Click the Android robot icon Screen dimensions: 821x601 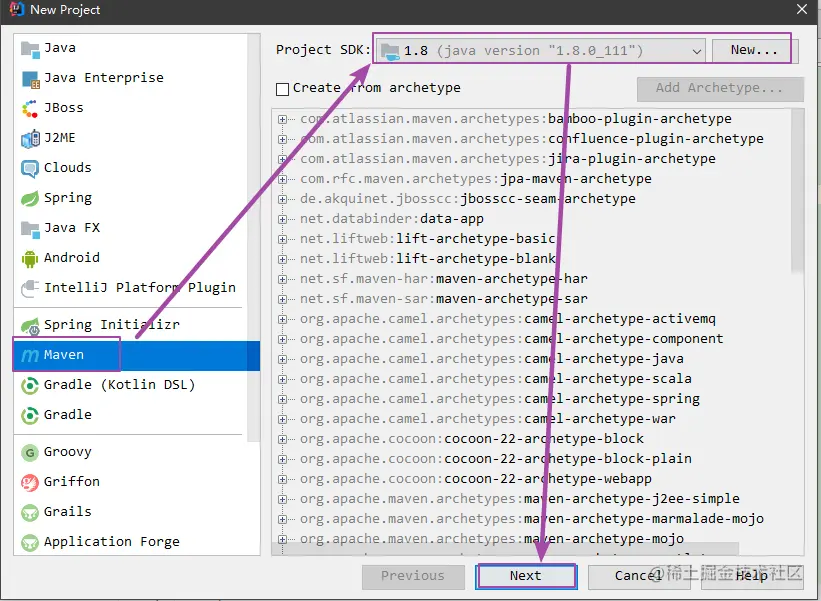pyautogui.click(x=30, y=259)
